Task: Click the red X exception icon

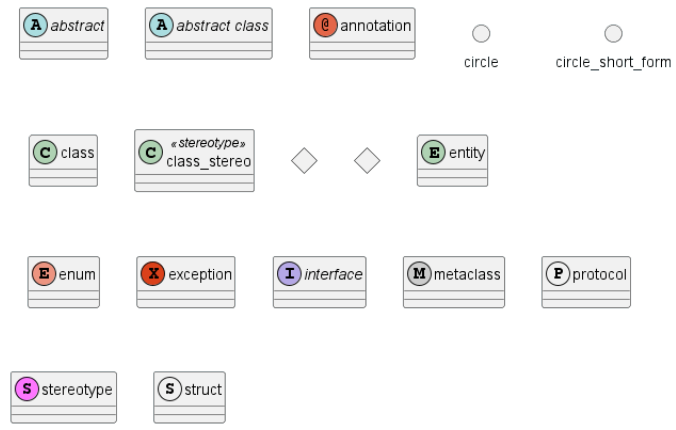Action: [153, 274]
